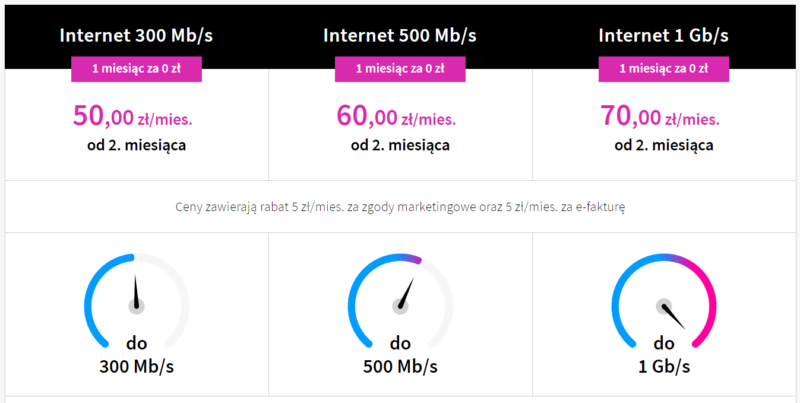The width and height of the screenshot is (800, 403).
Task: Click the promo badge under Internet 1 Gb/s
Action: pos(664,69)
